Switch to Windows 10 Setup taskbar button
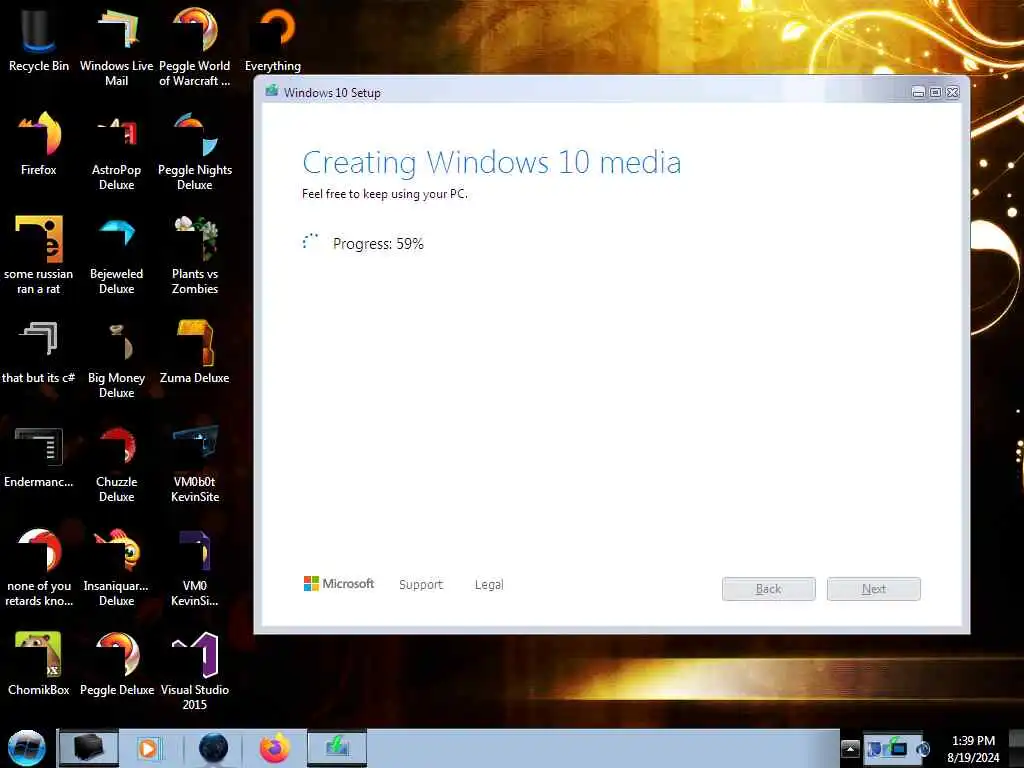 337,748
